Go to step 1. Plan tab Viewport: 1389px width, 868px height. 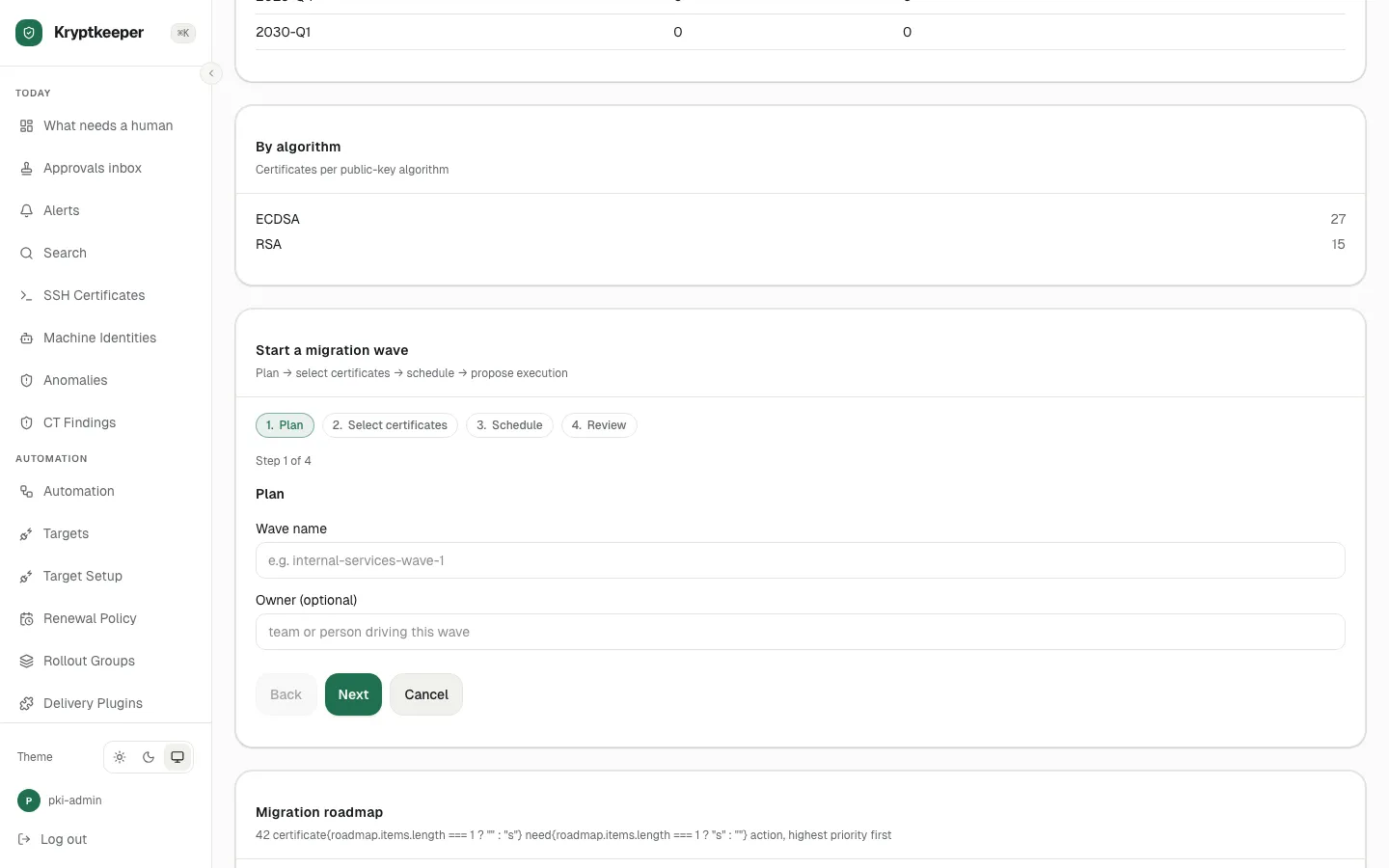[x=285, y=425]
